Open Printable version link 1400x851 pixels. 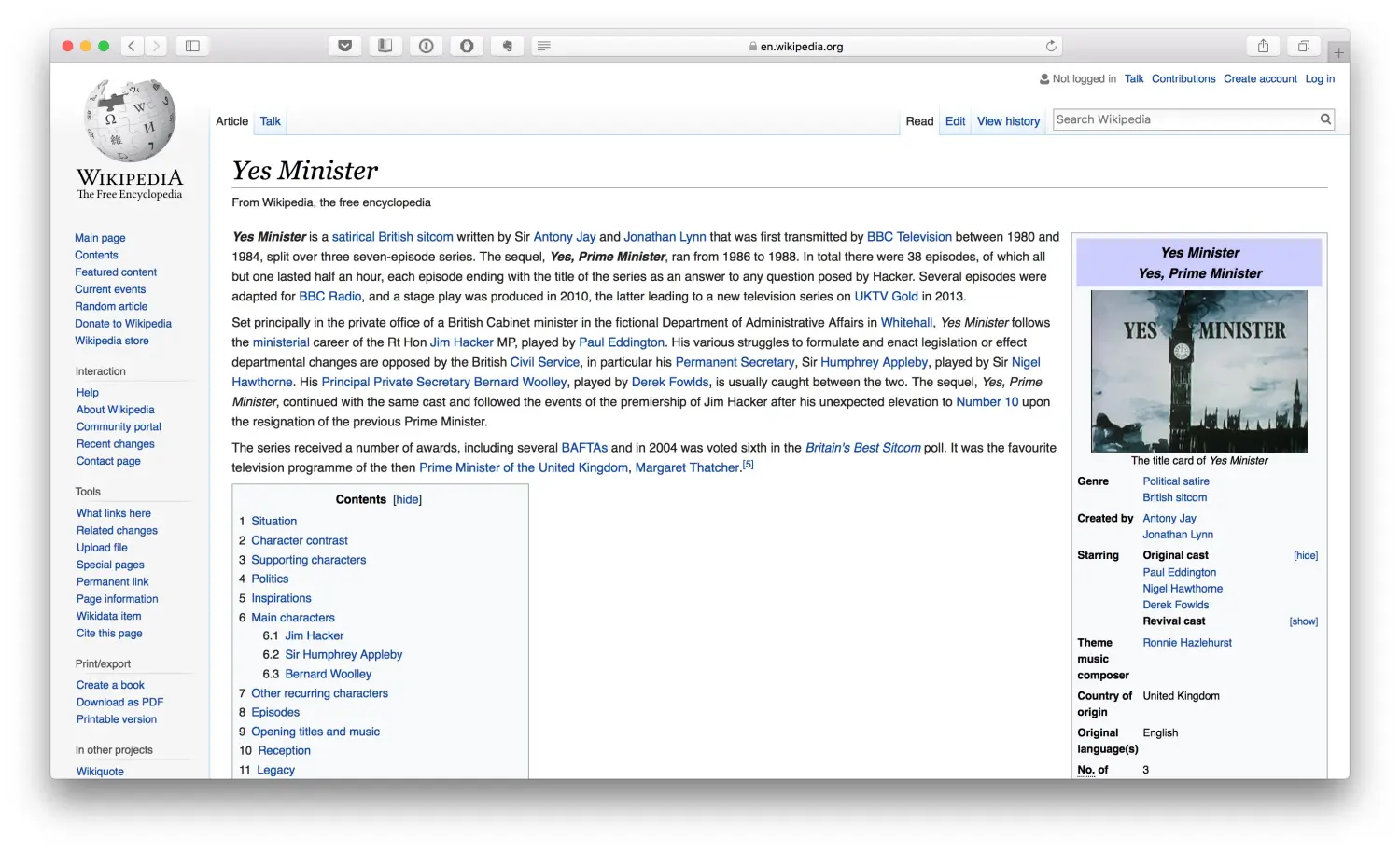pos(117,719)
